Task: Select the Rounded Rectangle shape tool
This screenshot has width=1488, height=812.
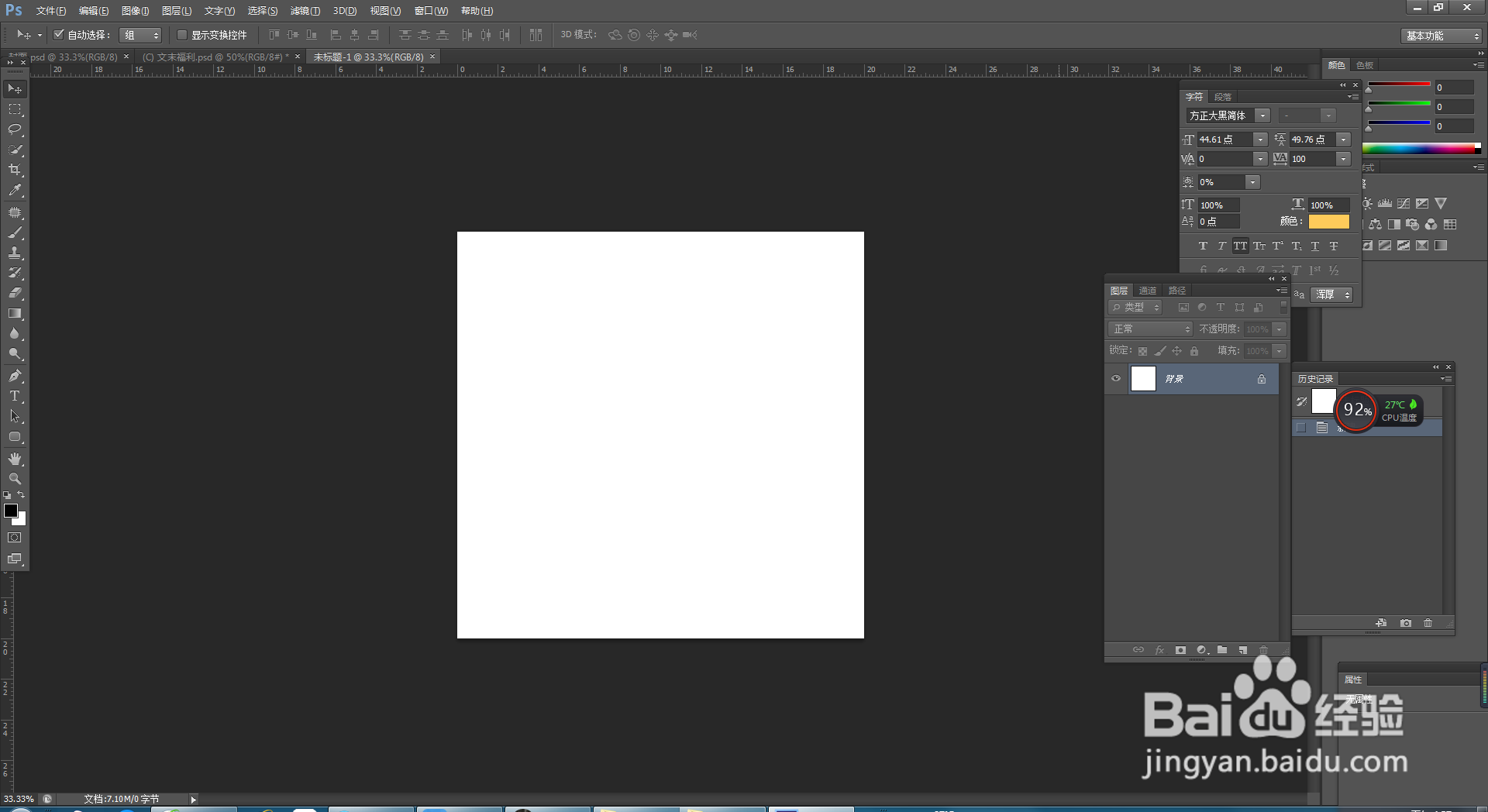Action: click(x=15, y=436)
